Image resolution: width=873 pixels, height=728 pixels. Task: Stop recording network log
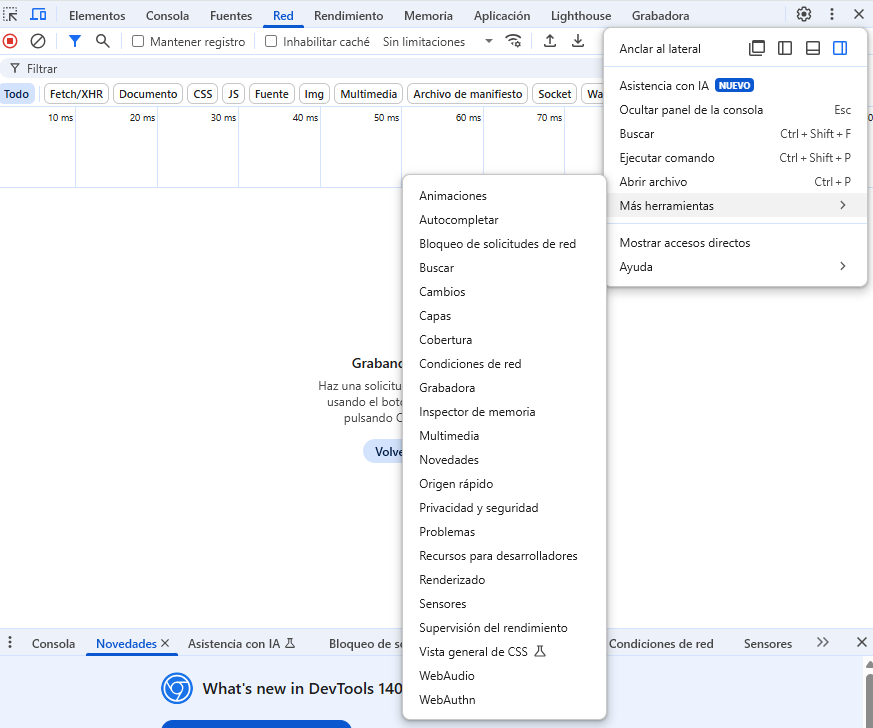click(11, 41)
